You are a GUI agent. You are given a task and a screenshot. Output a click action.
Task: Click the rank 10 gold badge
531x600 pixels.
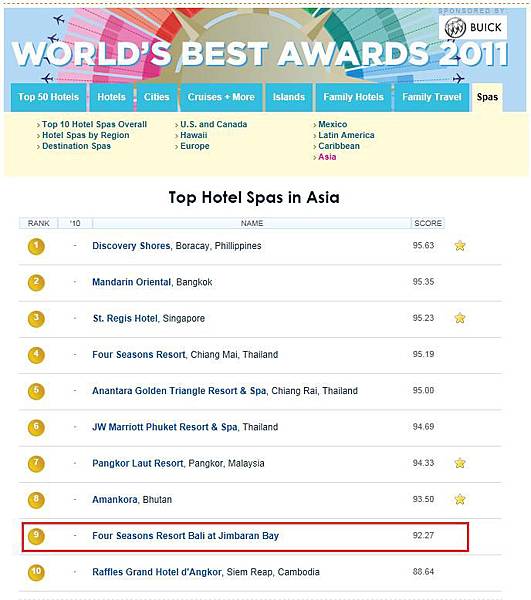pyautogui.click(x=36, y=572)
